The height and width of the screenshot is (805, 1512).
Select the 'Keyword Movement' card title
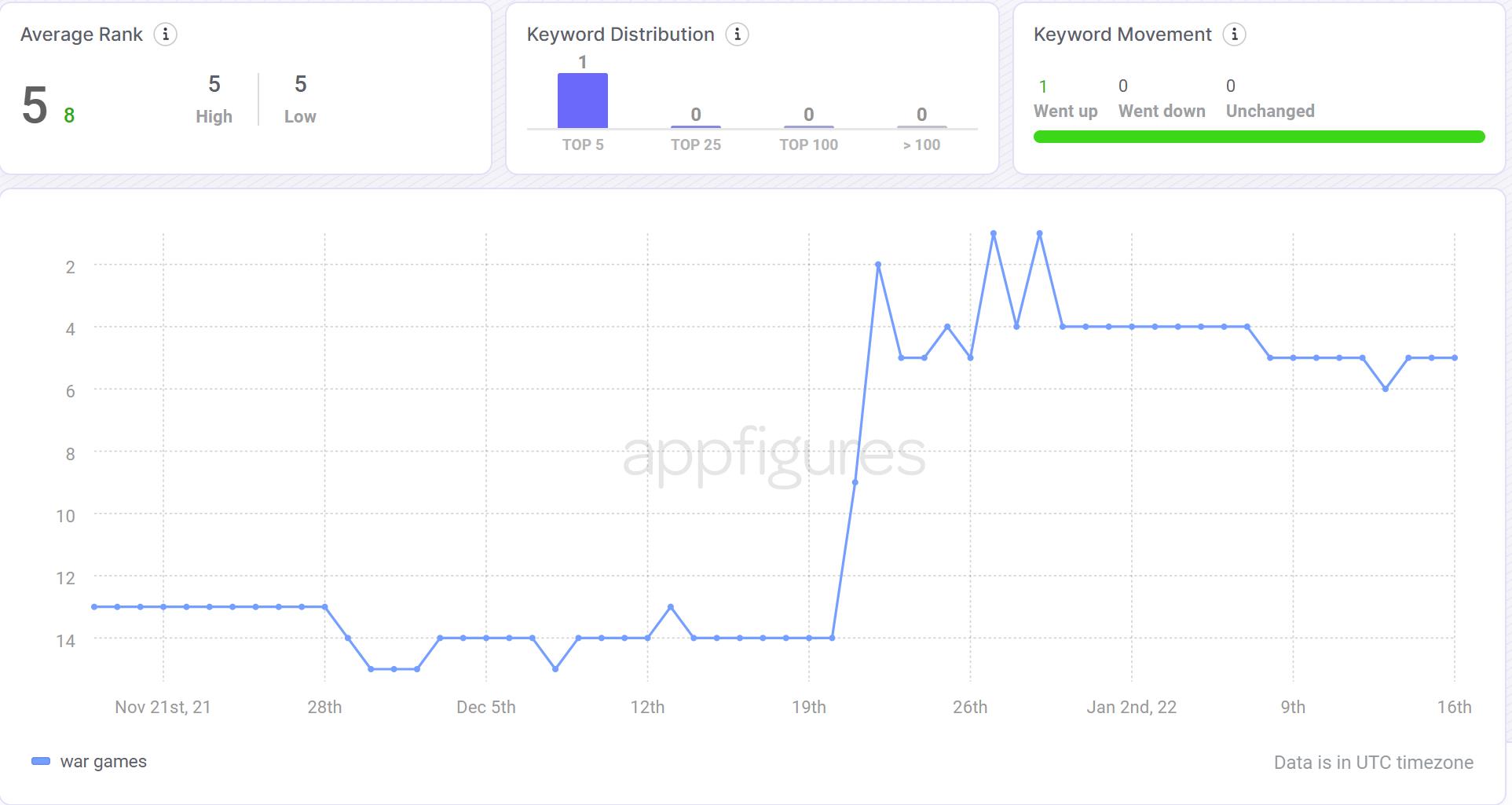pyautogui.click(x=1122, y=35)
